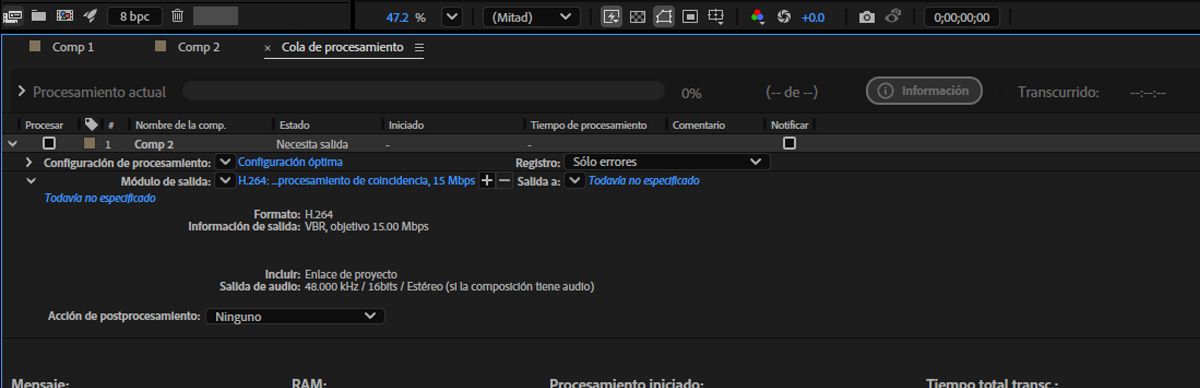
Task: Click the 47.2 zoom value
Action: pyautogui.click(x=397, y=17)
